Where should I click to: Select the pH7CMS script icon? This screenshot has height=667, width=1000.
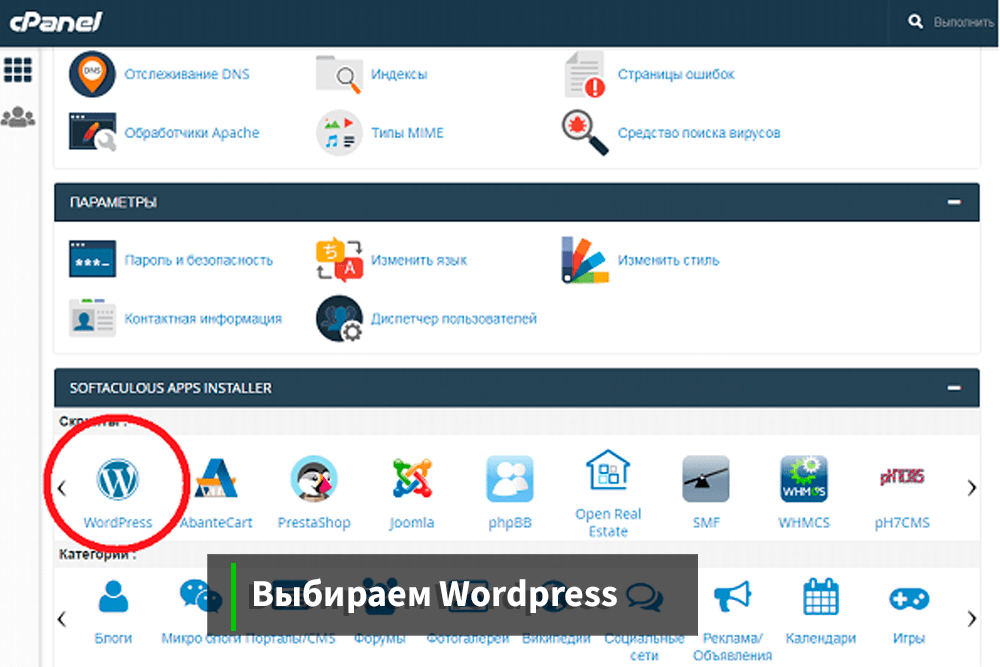(902, 476)
